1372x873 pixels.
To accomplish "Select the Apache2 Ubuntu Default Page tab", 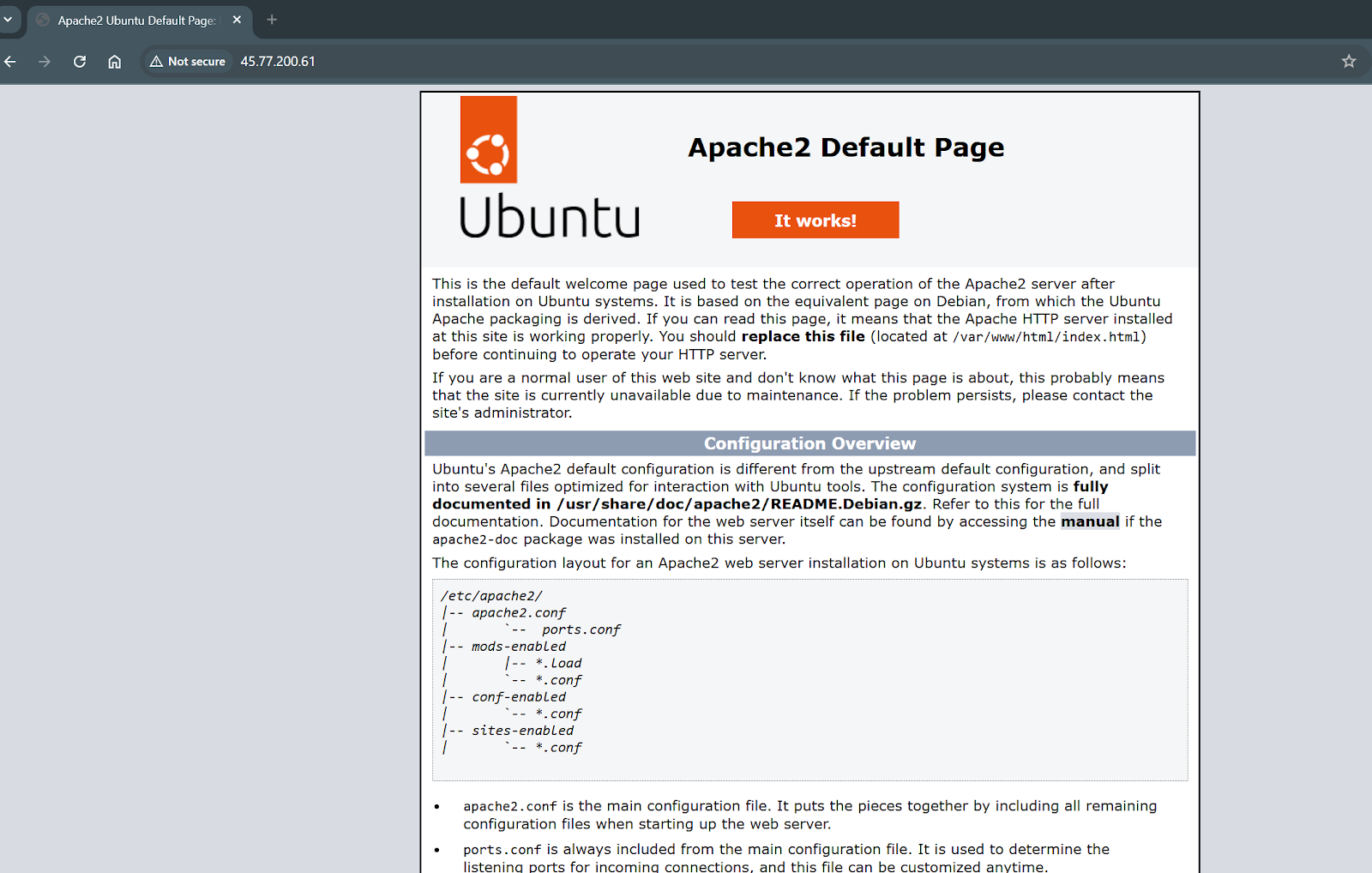I will tap(135, 21).
